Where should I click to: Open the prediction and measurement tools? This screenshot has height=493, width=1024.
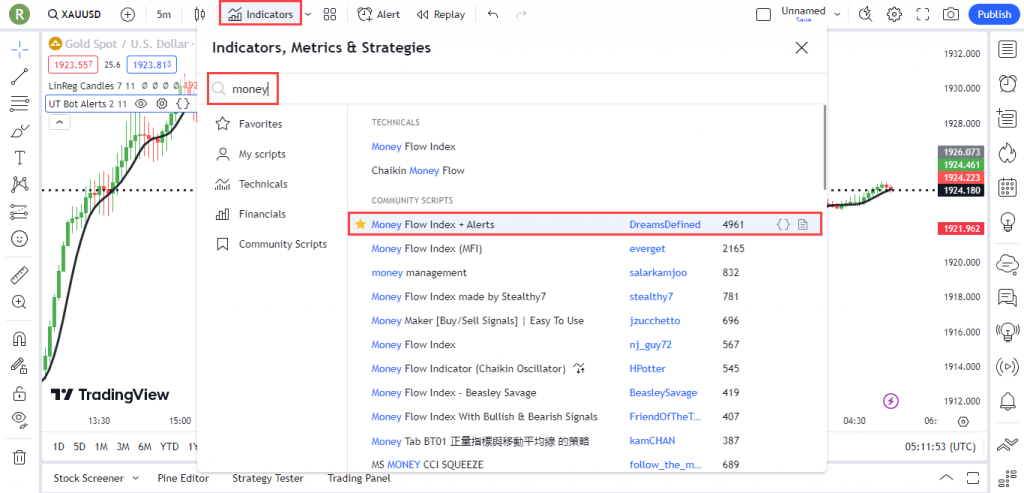pyautogui.click(x=20, y=212)
